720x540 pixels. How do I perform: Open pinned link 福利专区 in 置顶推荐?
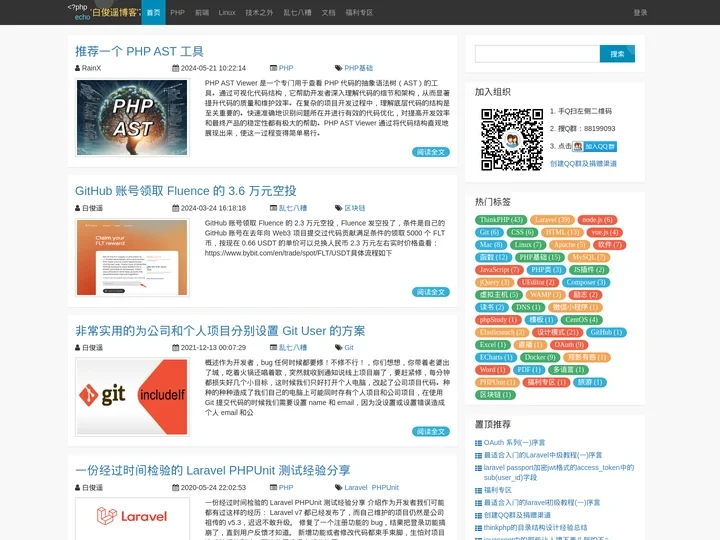pyautogui.click(x=497, y=490)
